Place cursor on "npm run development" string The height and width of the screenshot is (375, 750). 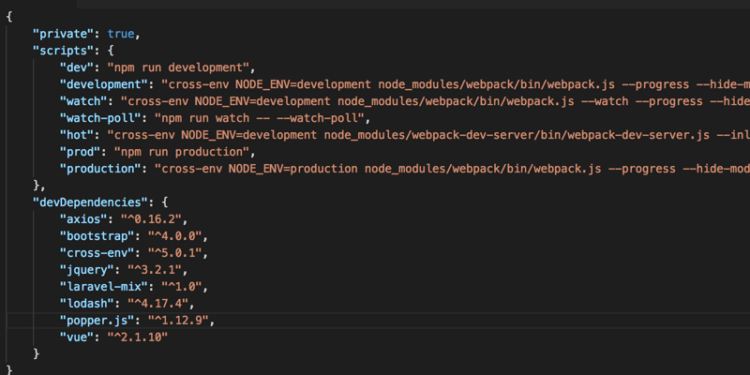[x=178, y=67]
